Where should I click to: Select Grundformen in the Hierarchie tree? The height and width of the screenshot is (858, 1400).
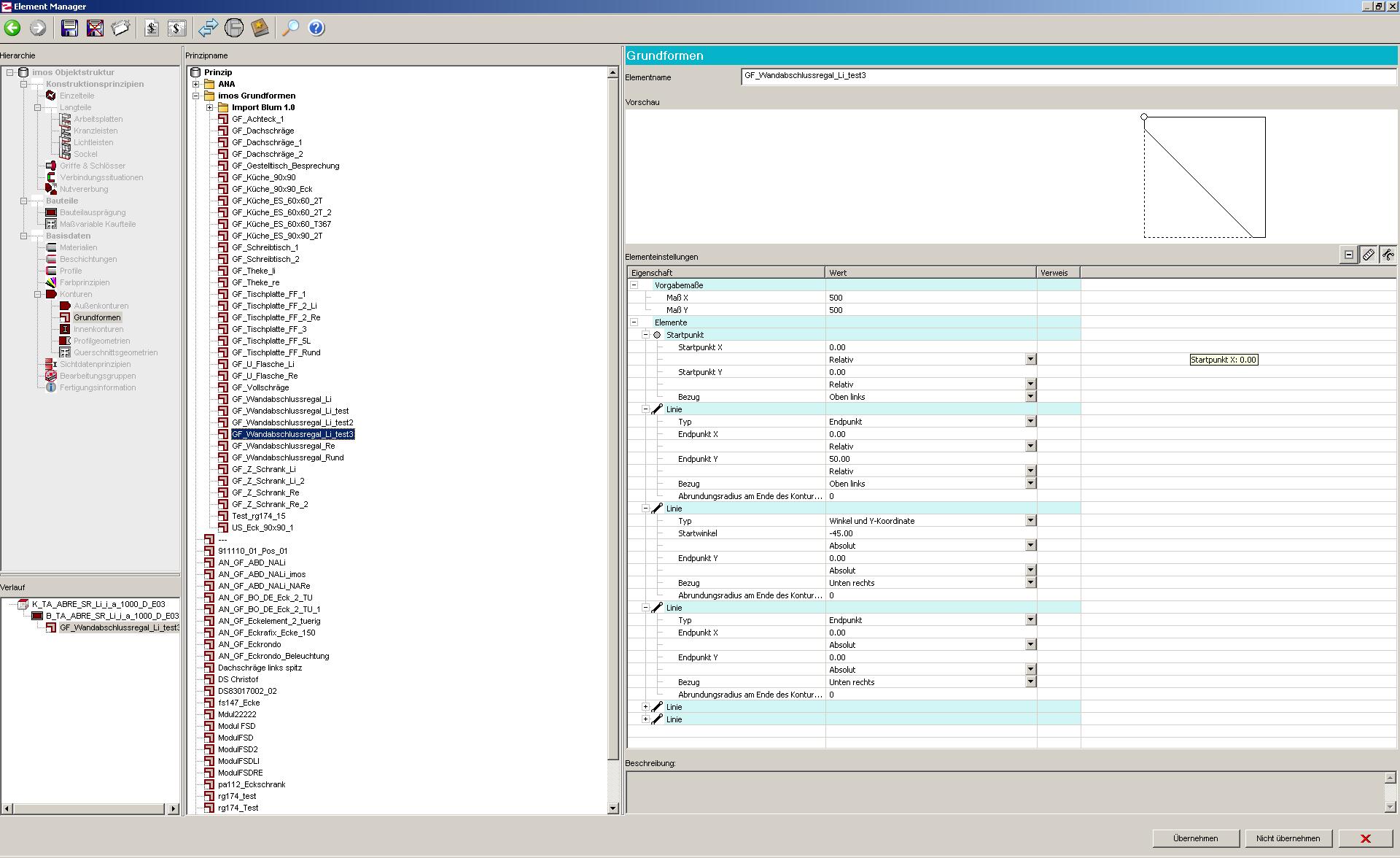[x=97, y=317]
